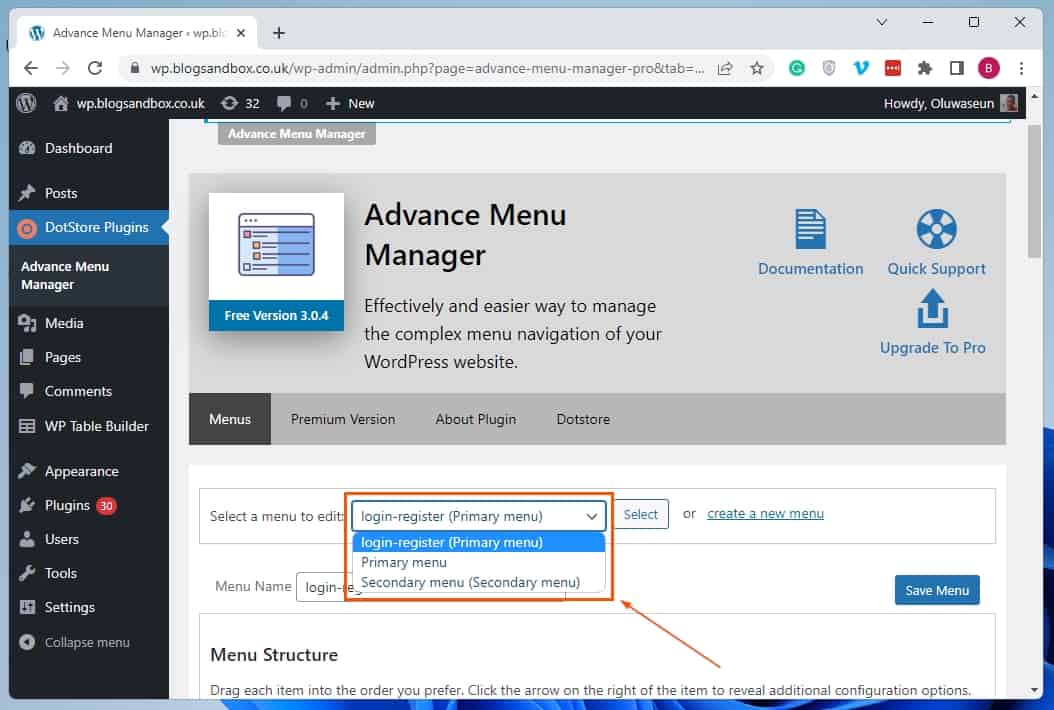
Task: Open the Extensions puzzle icon
Action: (x=925, y=68)
